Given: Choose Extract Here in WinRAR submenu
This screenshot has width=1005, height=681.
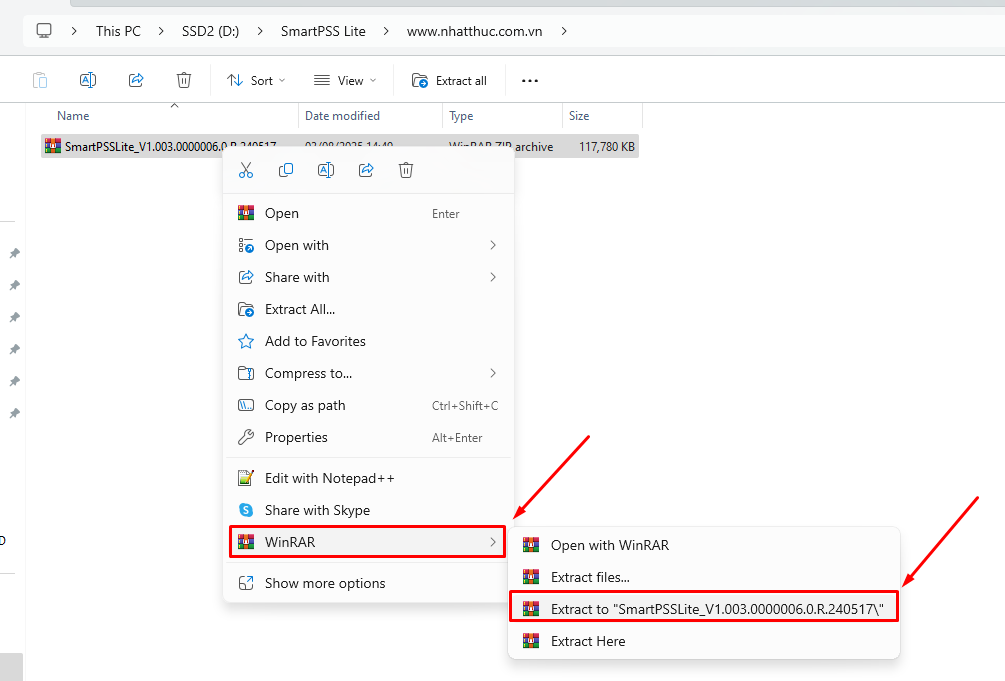Looking at the screenshot, I should point(704,642).
